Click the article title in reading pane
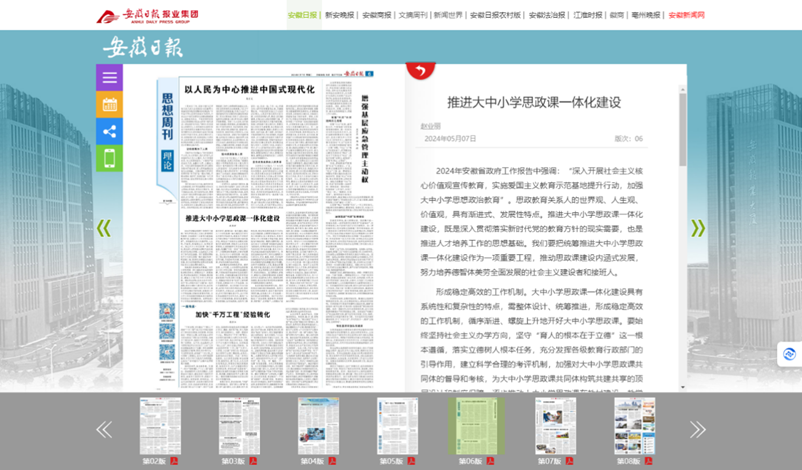This screenshot has height=470, width=802. (534, 102)
